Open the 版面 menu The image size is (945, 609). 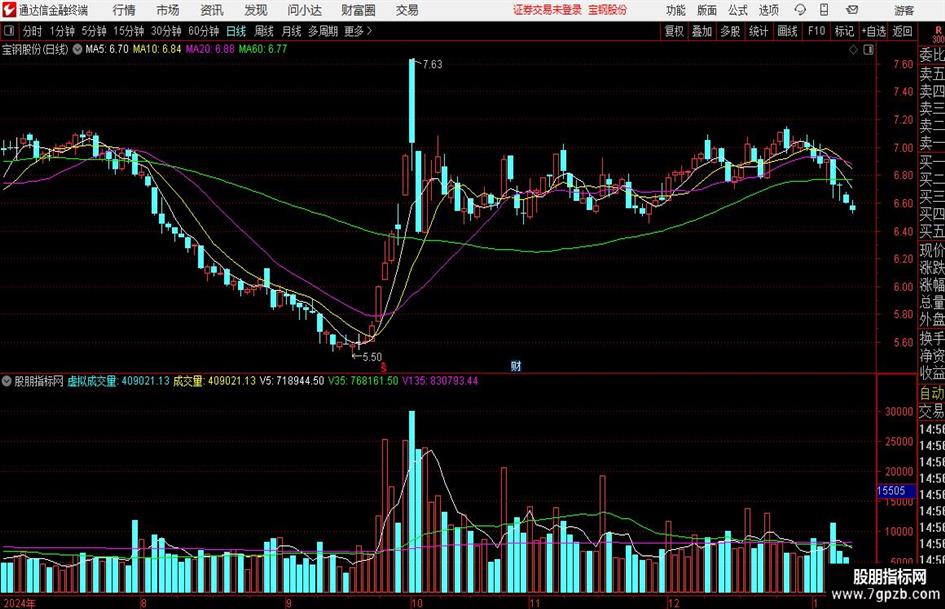(x=706, y=10)
